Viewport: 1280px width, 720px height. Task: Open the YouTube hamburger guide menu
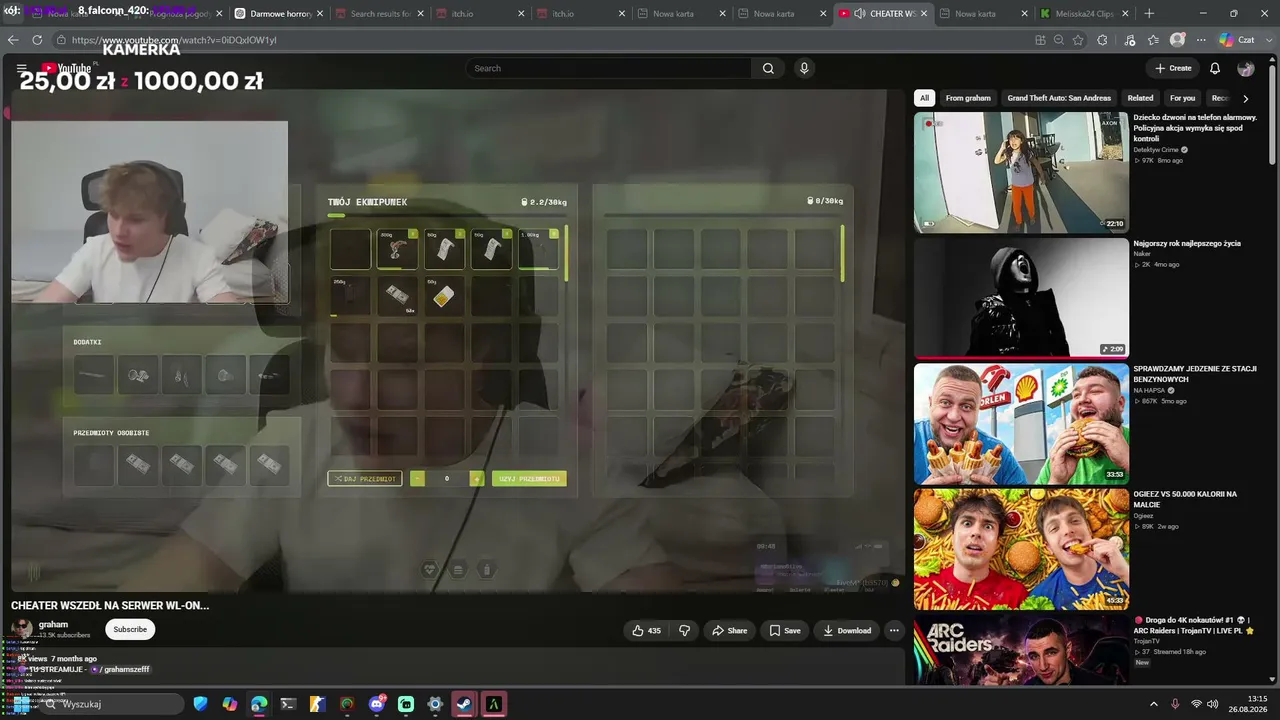[x=21, y=68]
